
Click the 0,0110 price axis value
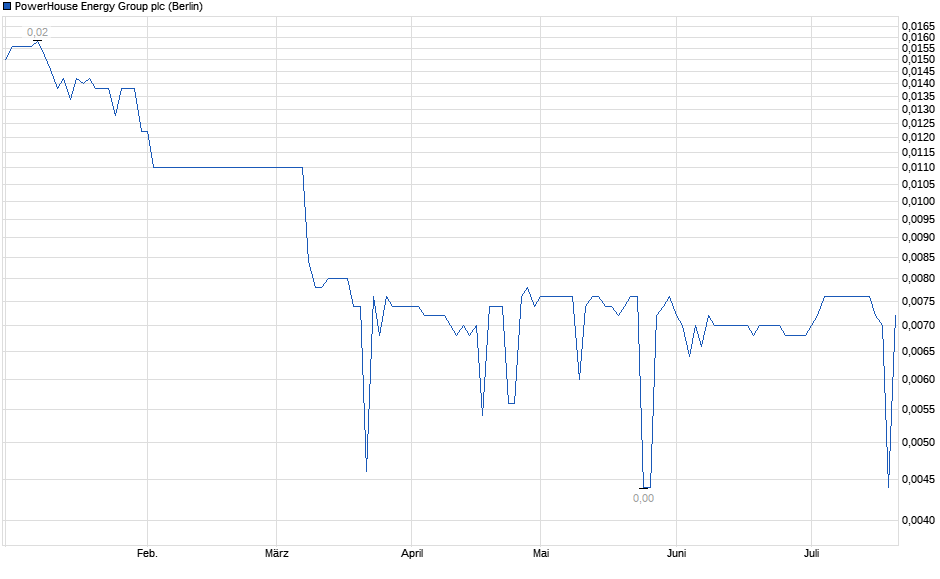pos(918,167)
